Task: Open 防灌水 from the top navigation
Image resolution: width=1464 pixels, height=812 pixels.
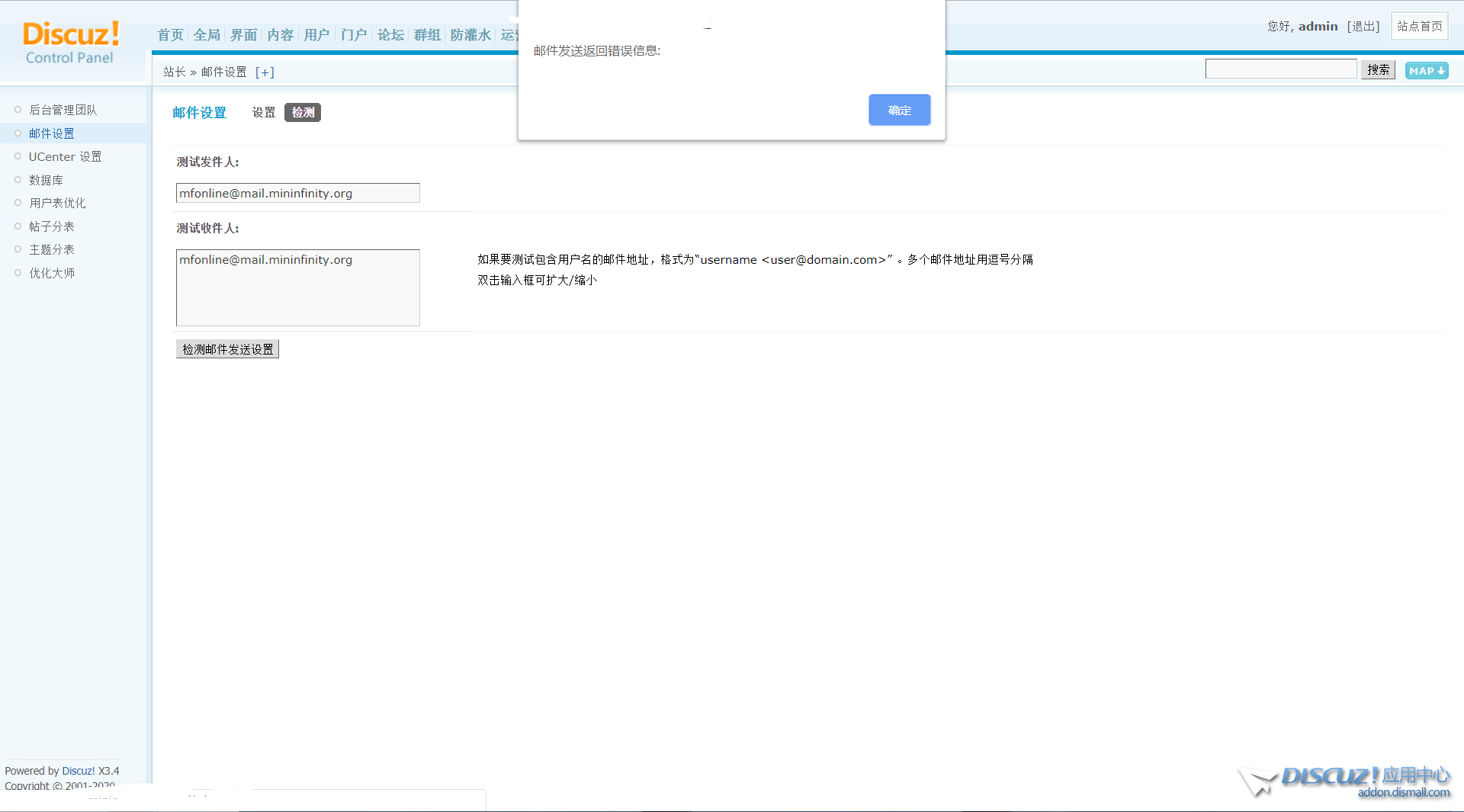Action: pyautogui.click(x=470, y=34)
